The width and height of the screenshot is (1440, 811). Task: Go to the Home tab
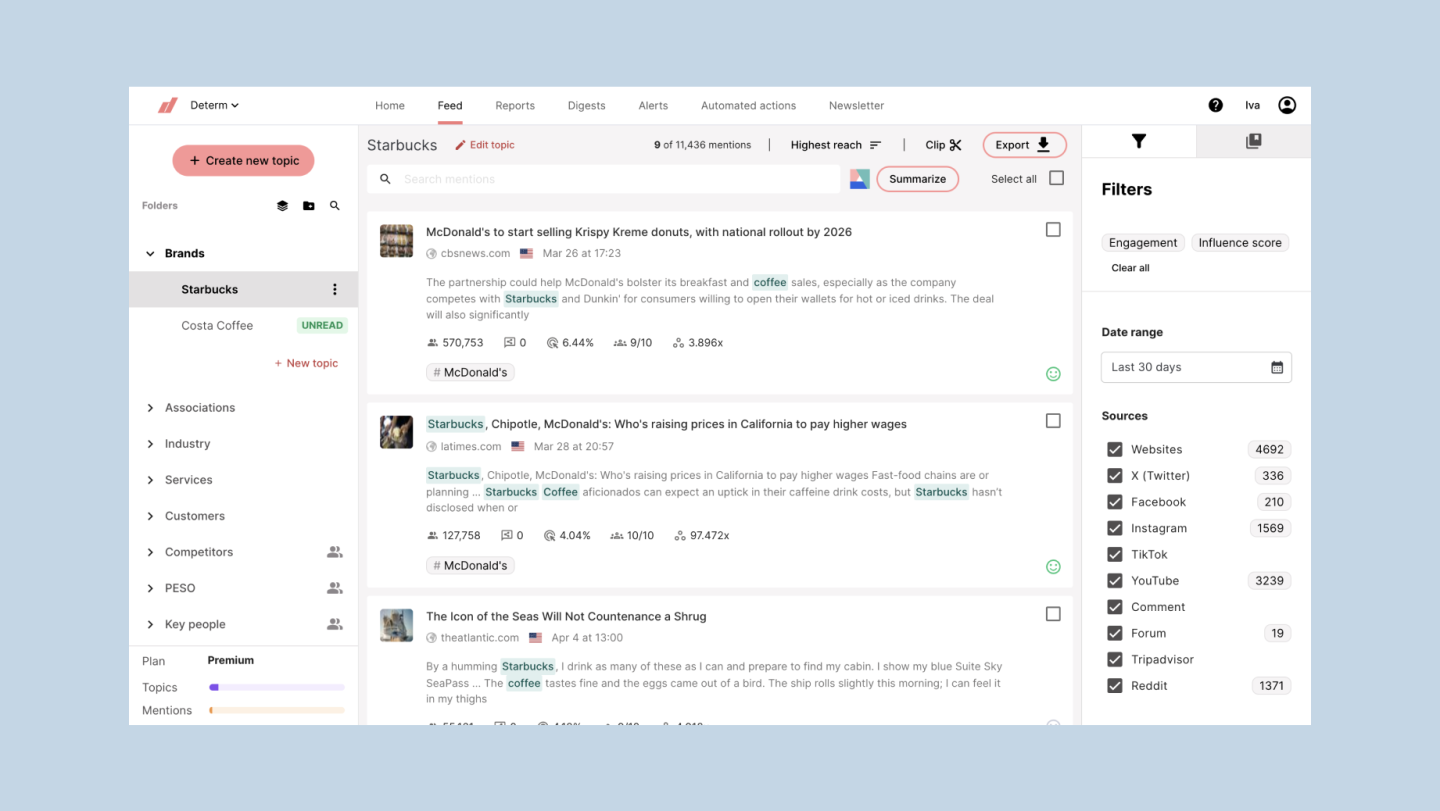pyautogui.click(x=390, y=105)
